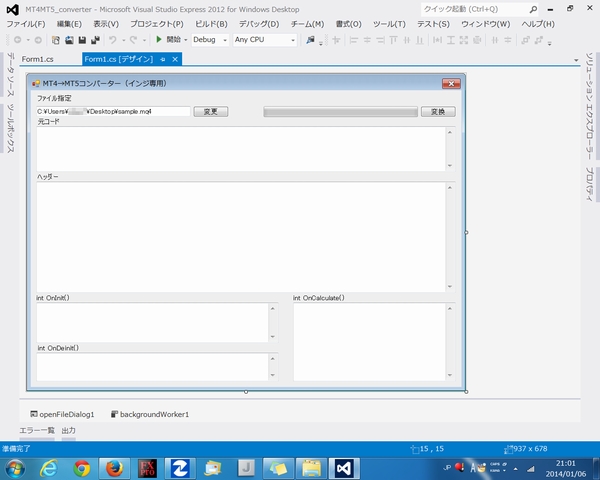Open the エラー一覧 panel tab
The image size is (600, 480).
(37, 431)
